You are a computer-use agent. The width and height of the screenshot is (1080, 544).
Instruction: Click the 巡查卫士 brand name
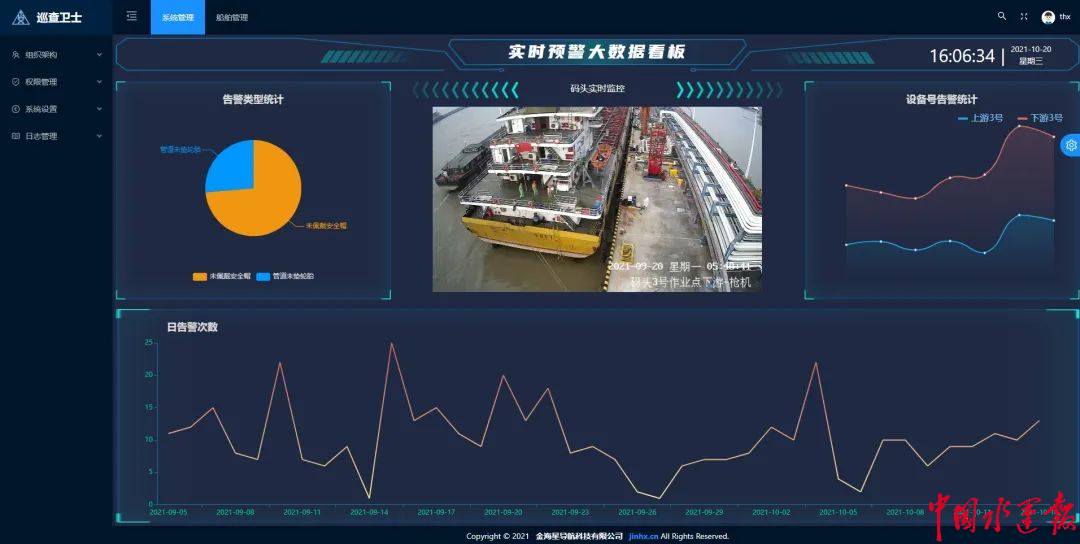(59, 17)
